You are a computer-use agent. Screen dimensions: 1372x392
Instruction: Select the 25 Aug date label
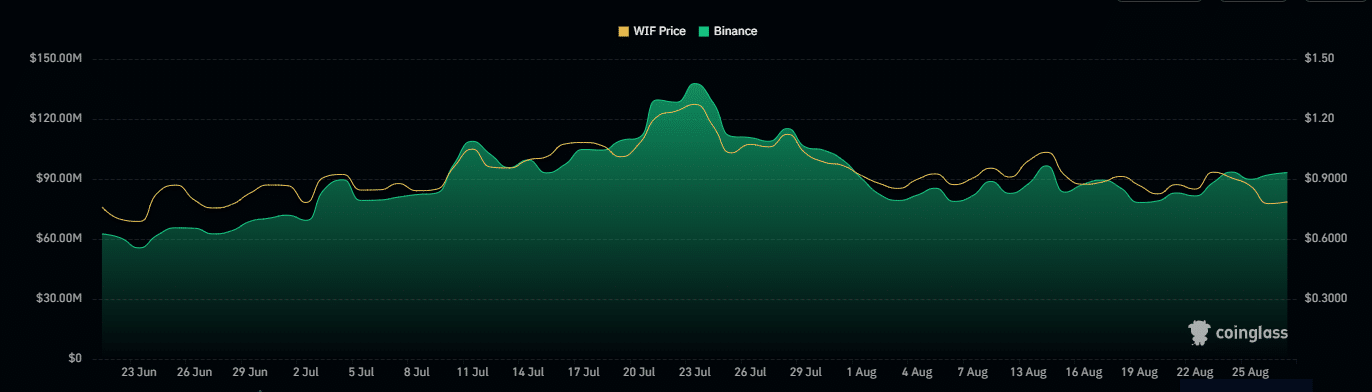(1249, 372)
